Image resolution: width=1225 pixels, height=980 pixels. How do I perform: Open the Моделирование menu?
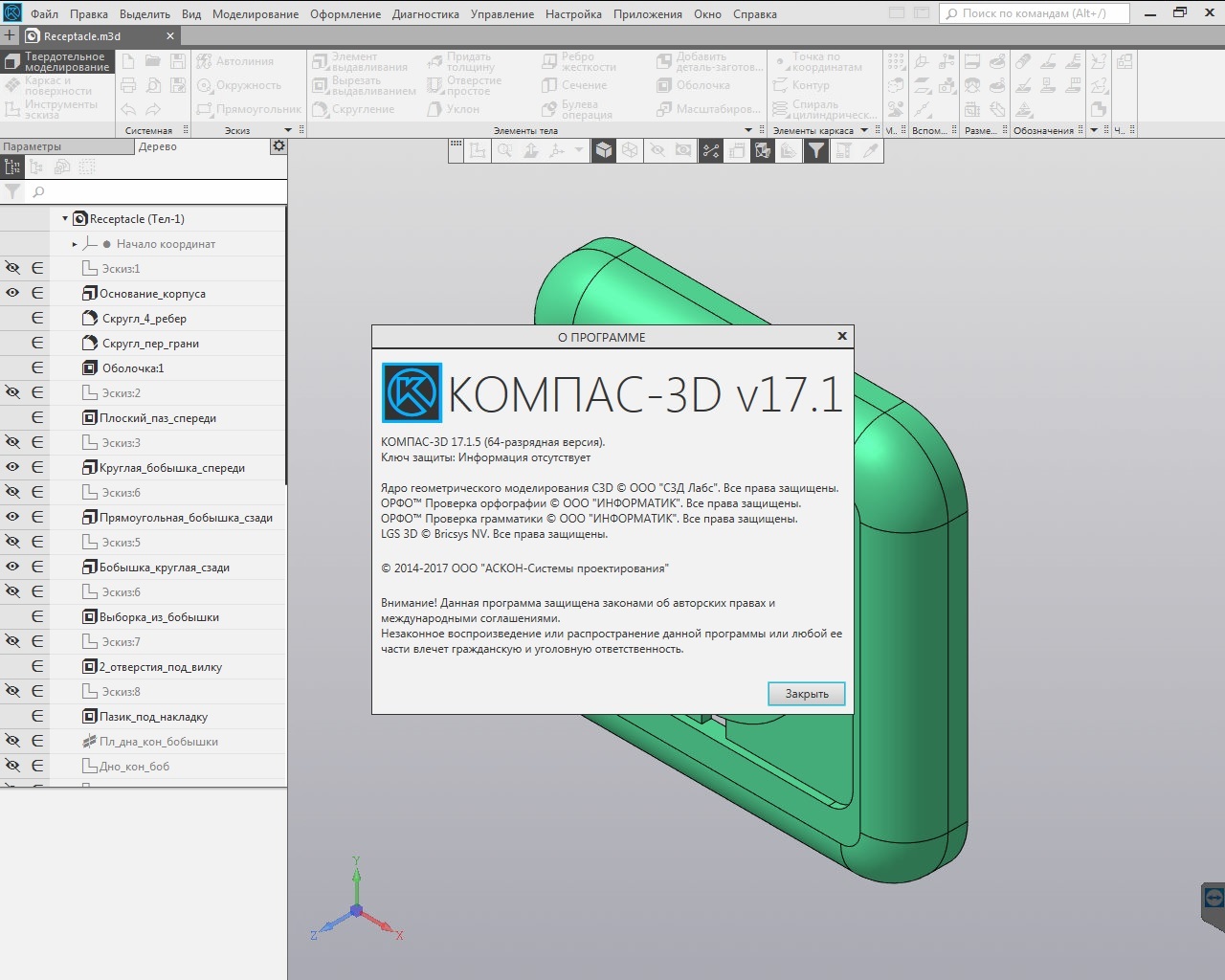click(x=256, y=14)
